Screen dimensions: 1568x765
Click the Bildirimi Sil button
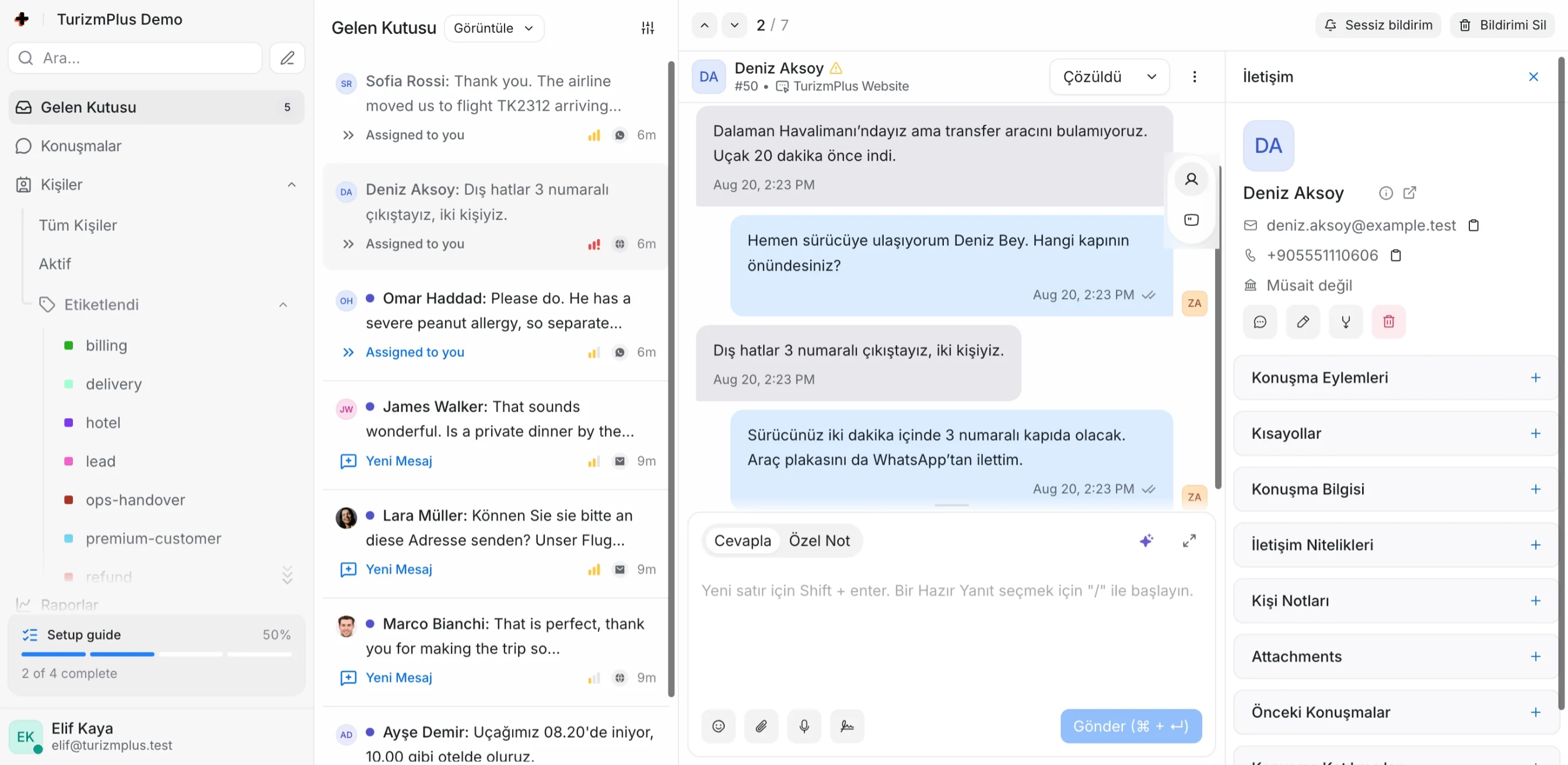pyautogui.click(x=1503, y=25)
